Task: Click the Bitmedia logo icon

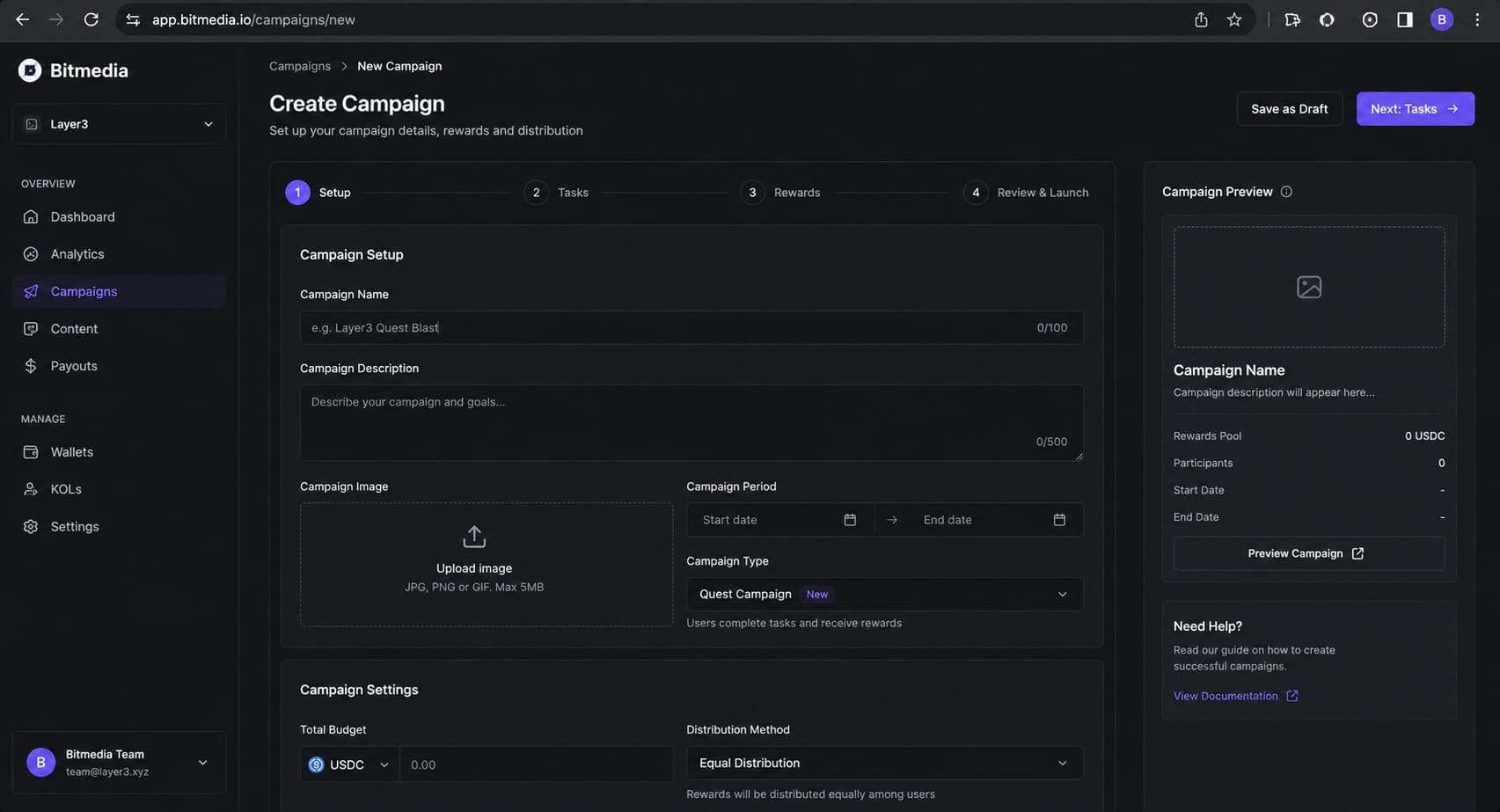Action: pos(30,70)
